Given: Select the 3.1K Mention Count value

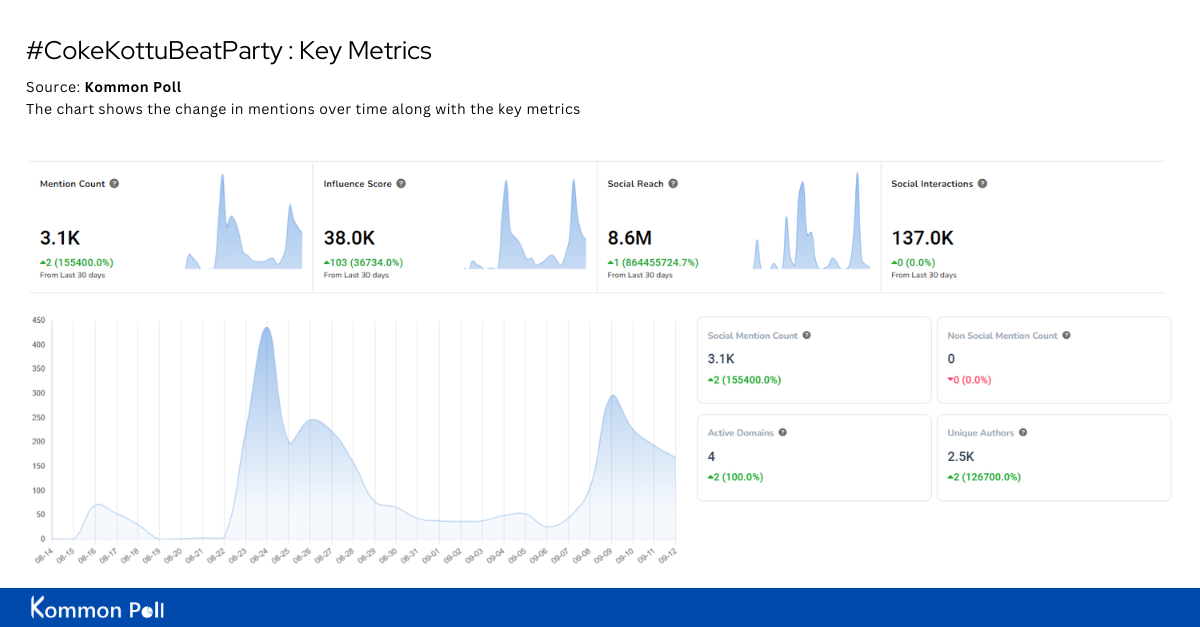Looking at the screenshot, I should (x=59, y=238).
